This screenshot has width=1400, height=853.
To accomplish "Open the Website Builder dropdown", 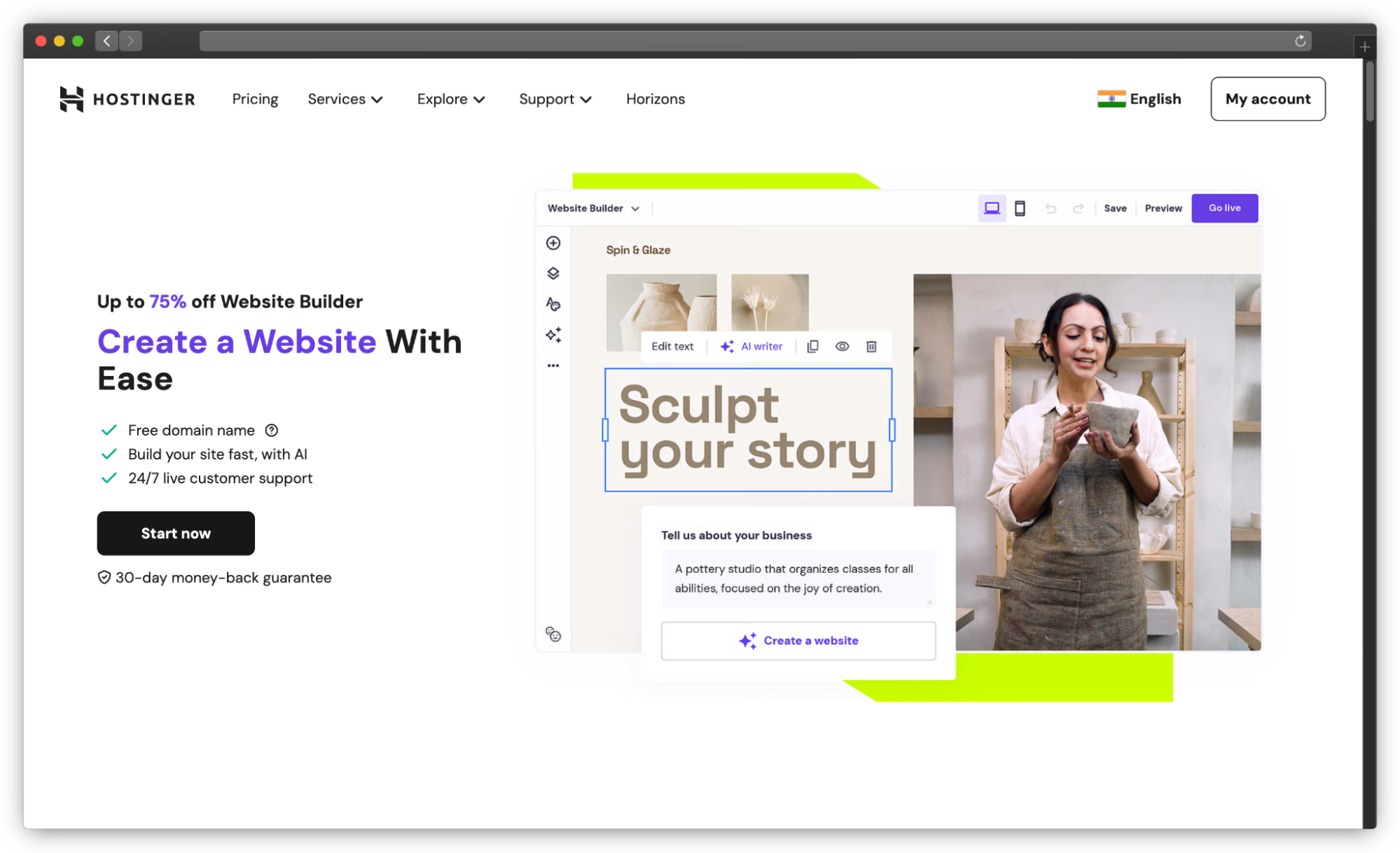I will (592, 208).
